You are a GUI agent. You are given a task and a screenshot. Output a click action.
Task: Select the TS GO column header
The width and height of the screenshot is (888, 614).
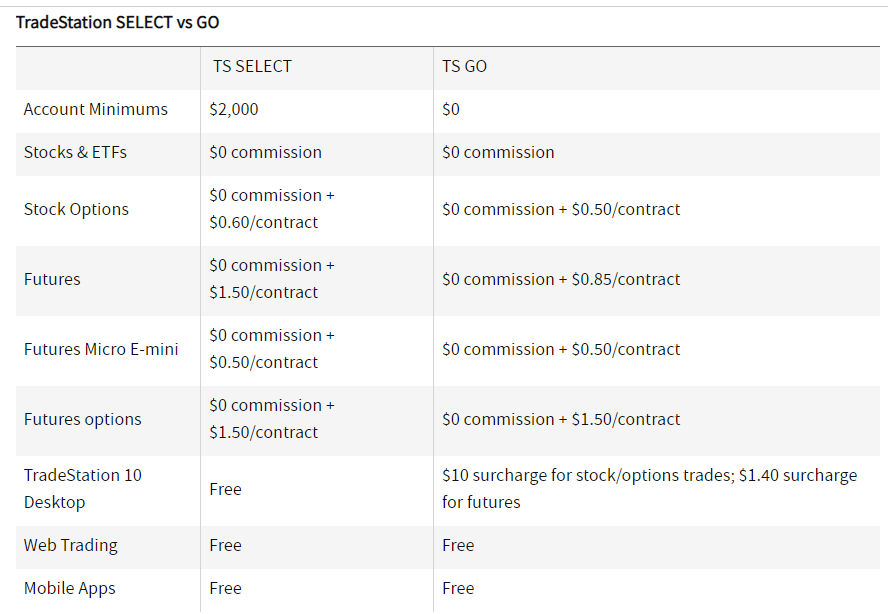click(464, 66)
